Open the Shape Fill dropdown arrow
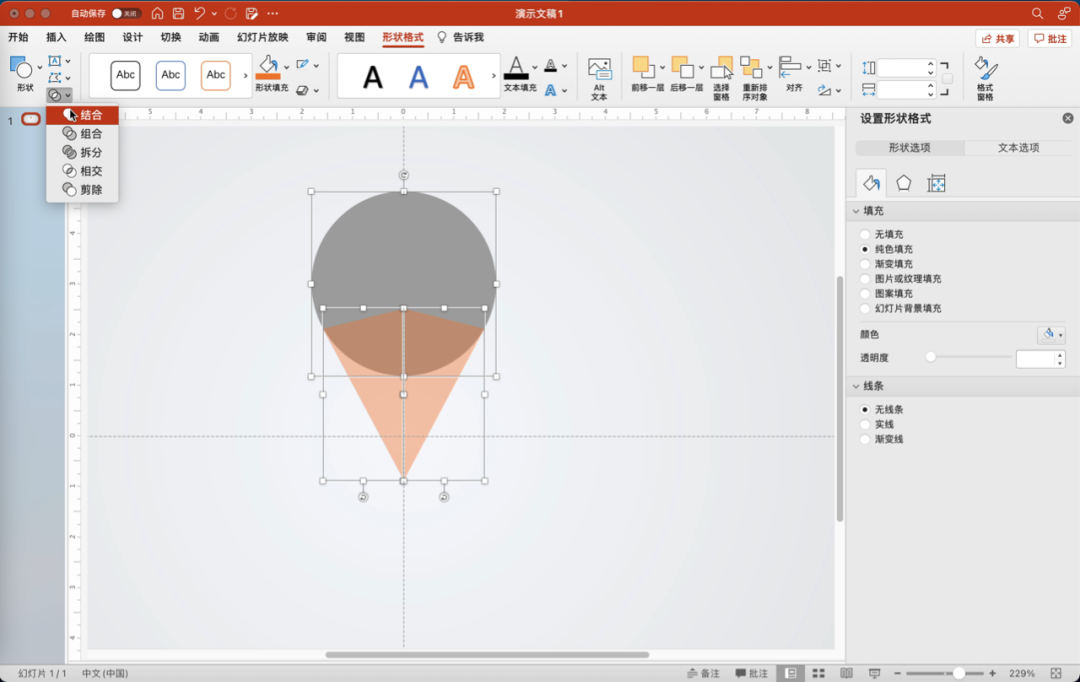This screenshot has width=1080, height=682. tap(287, 68)
